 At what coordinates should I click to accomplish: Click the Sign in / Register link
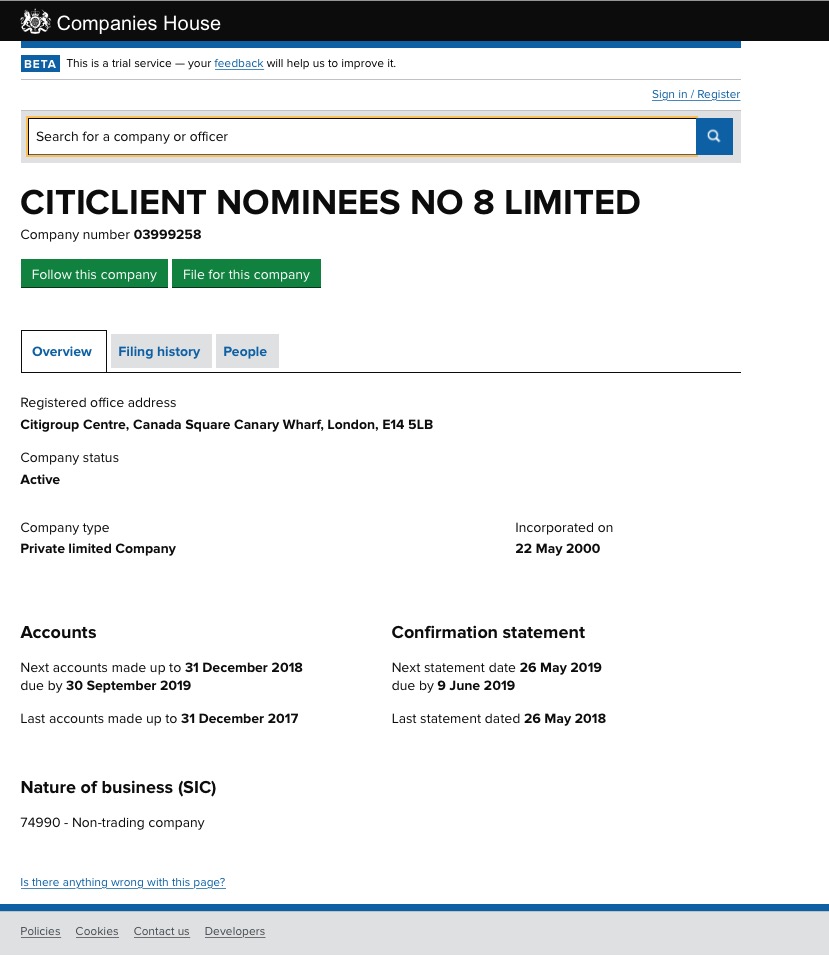pos(696,94)
